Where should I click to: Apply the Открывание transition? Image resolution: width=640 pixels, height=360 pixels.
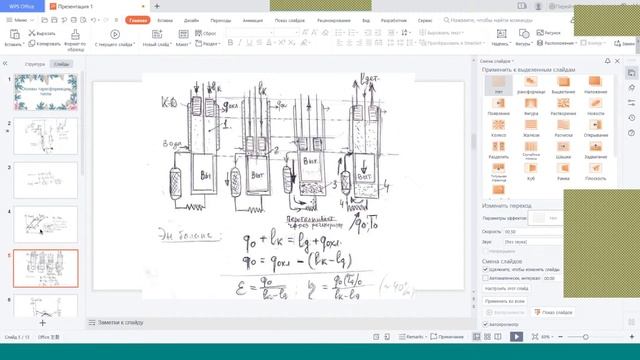pos(596,129)
